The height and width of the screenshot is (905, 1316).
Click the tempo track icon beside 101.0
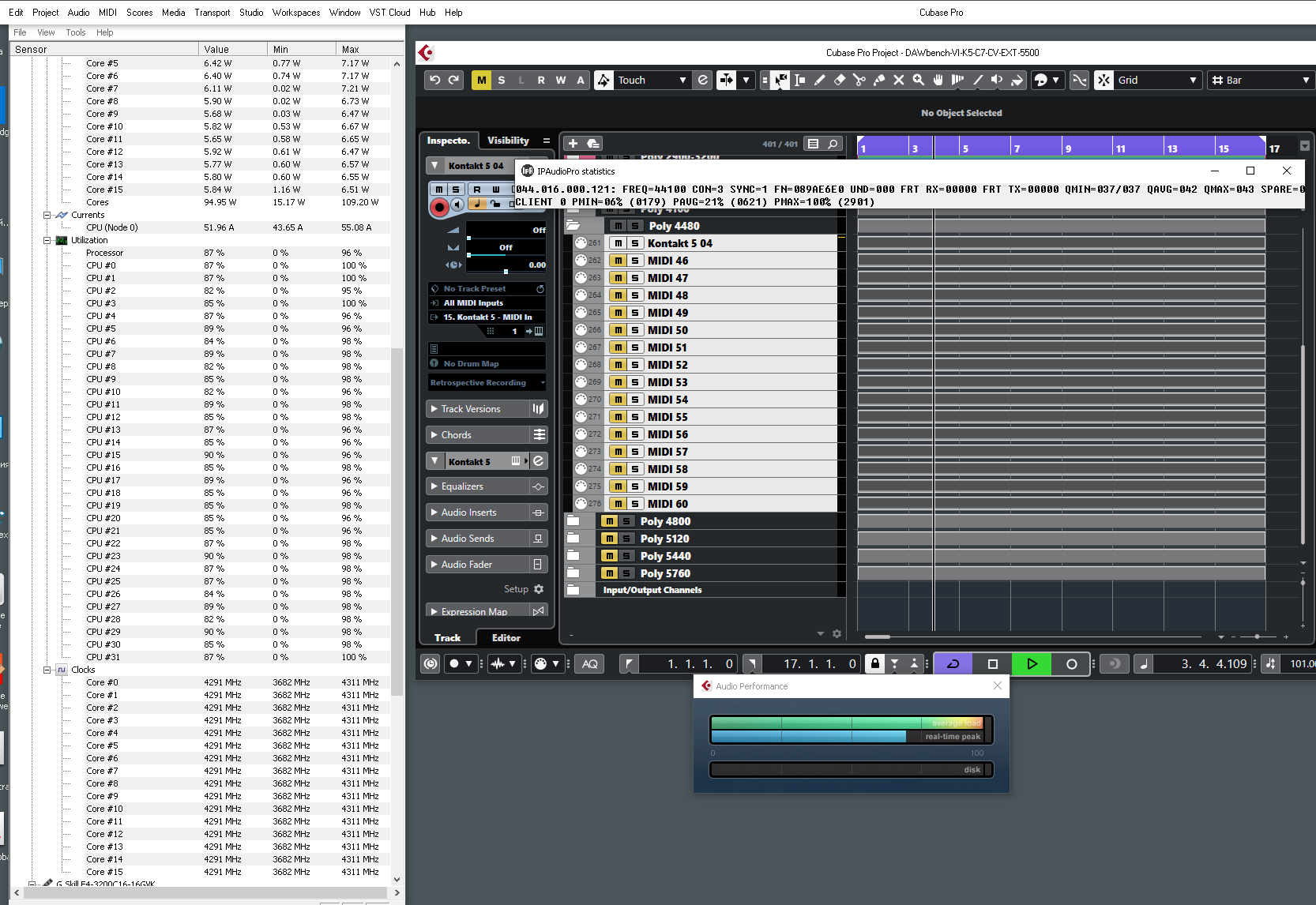click(1270, 664)
